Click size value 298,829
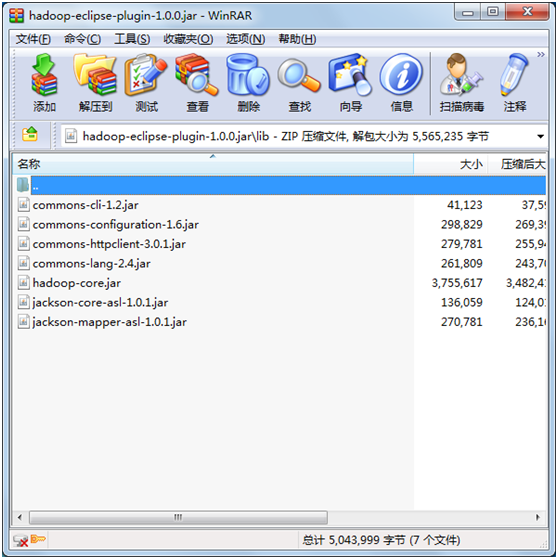The image size is (558, 559). pos(462,224)
